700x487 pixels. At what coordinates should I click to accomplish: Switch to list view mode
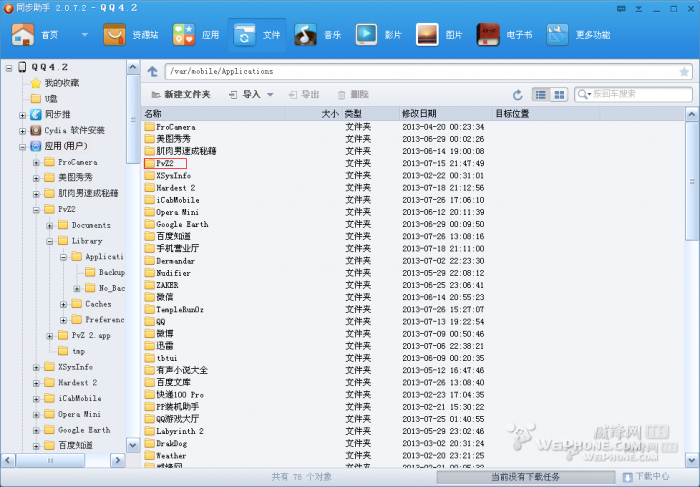click(x=541, y=95)
